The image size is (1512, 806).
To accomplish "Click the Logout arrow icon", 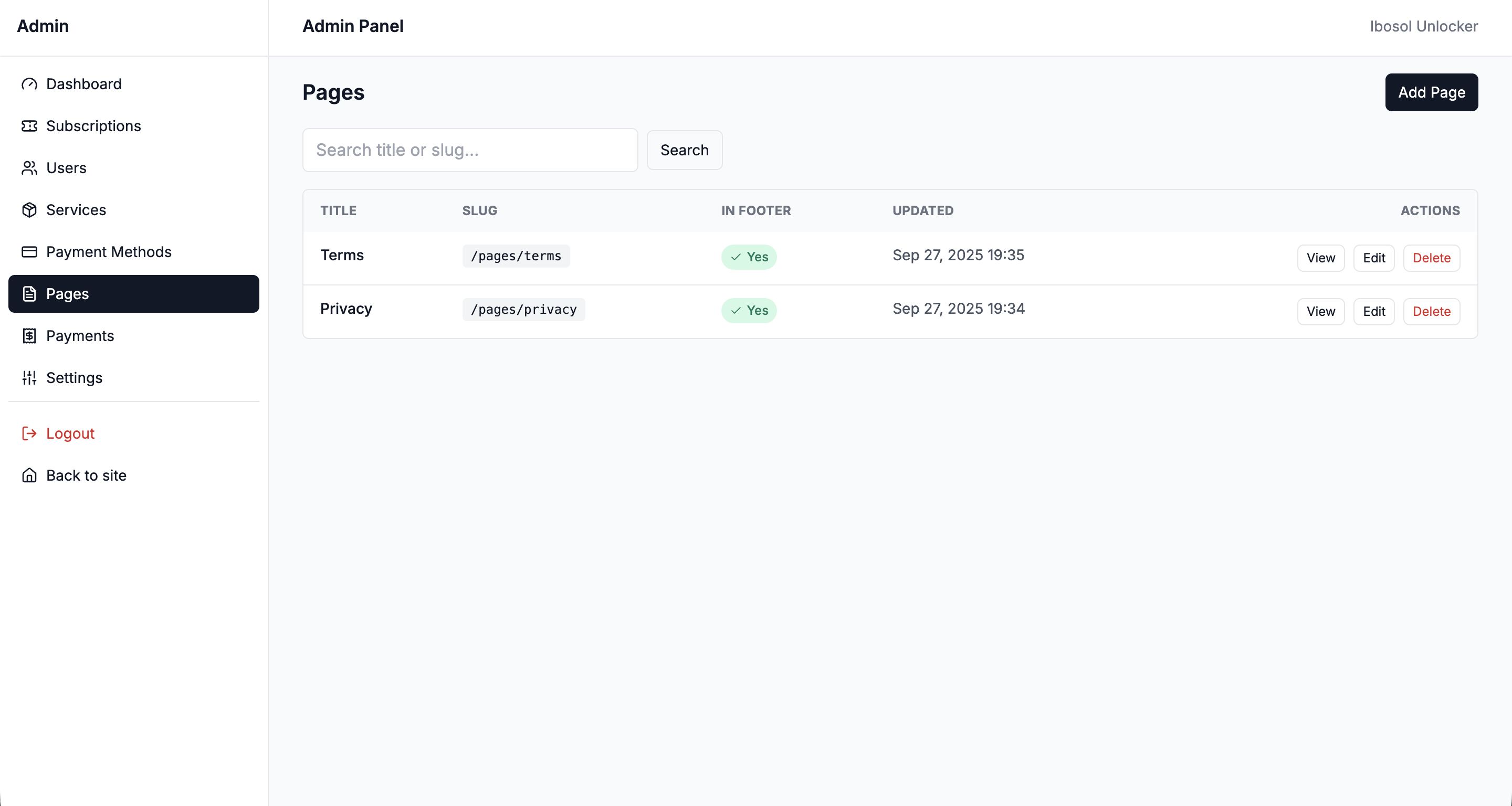I will (x=29, y=433).
